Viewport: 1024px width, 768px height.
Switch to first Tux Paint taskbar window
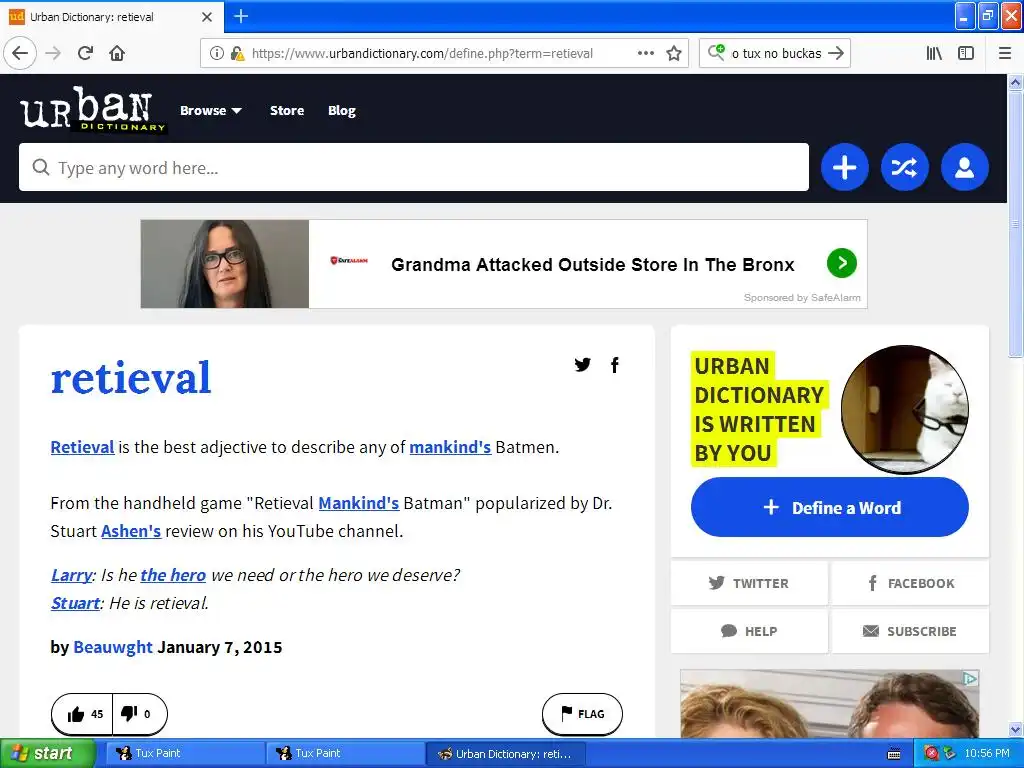183,754
